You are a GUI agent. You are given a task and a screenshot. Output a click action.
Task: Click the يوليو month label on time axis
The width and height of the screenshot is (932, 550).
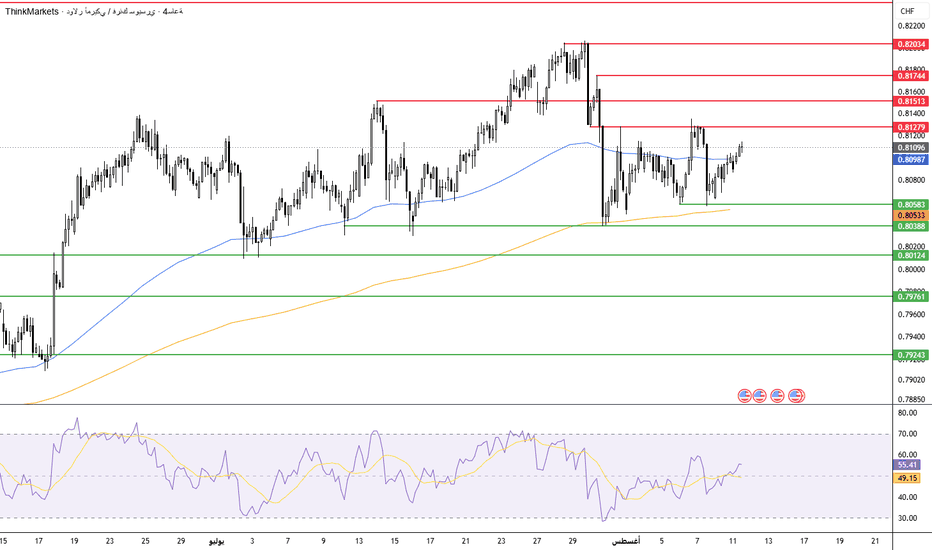(216, 541)
